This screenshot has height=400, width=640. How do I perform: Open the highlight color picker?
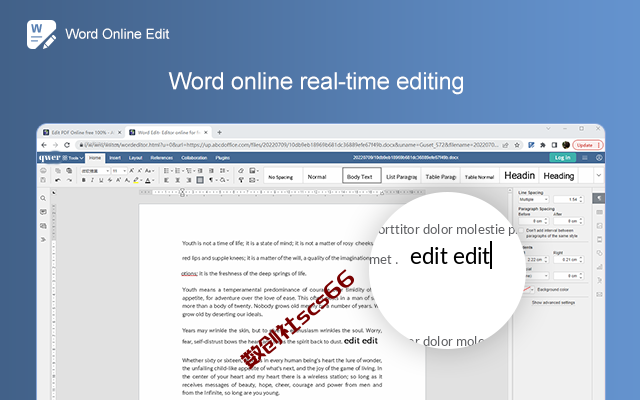click(x=138, y=180)
